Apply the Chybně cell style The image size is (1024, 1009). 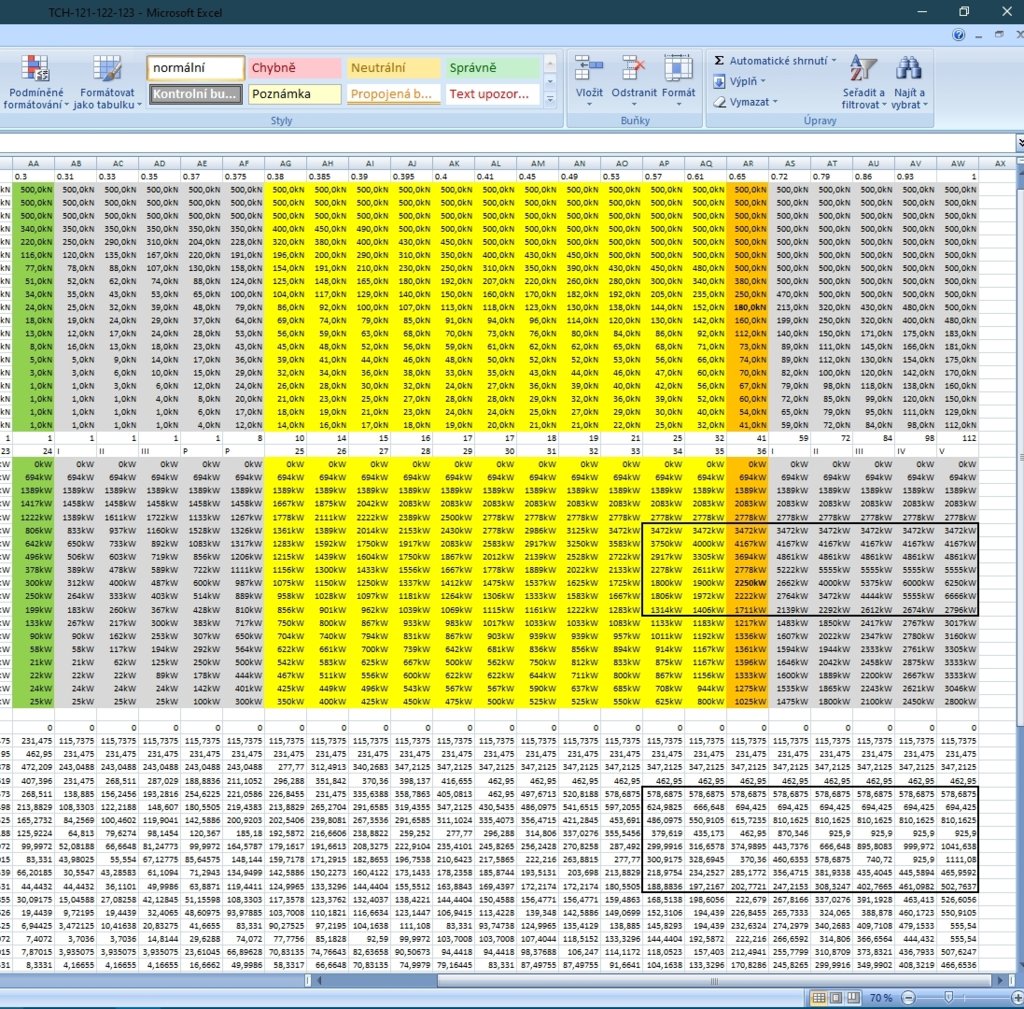(294, 68)
